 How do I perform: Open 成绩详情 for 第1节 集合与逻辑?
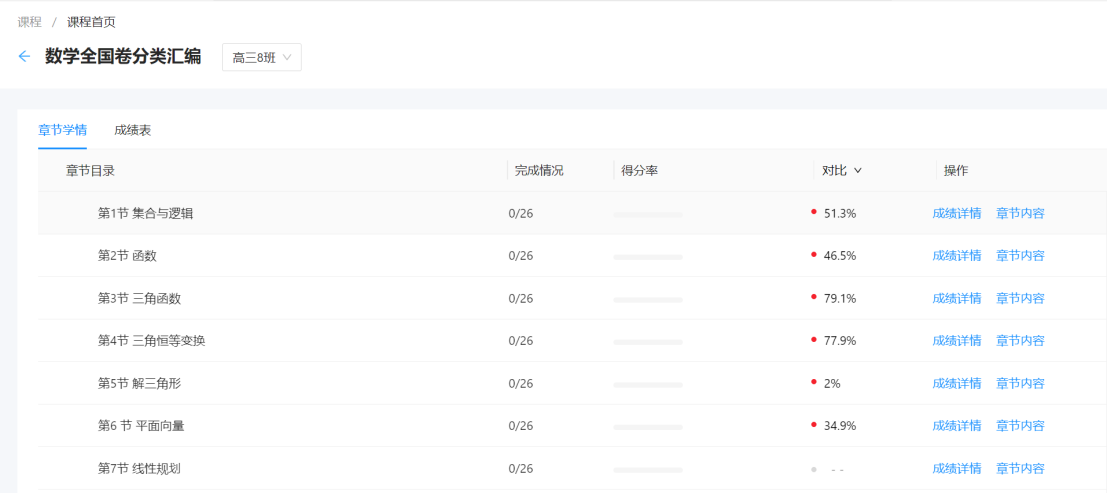coord(957,213)
